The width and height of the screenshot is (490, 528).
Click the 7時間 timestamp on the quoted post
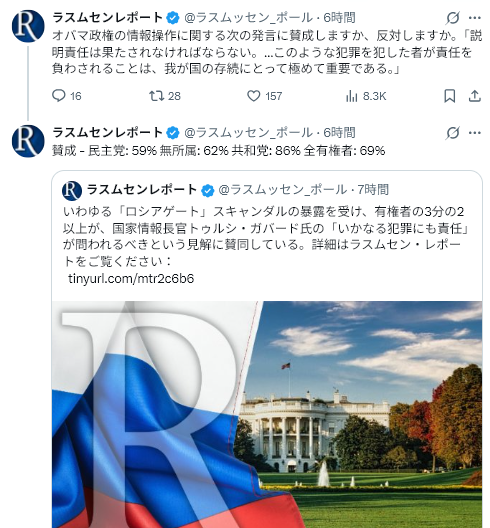coord(373,190)
